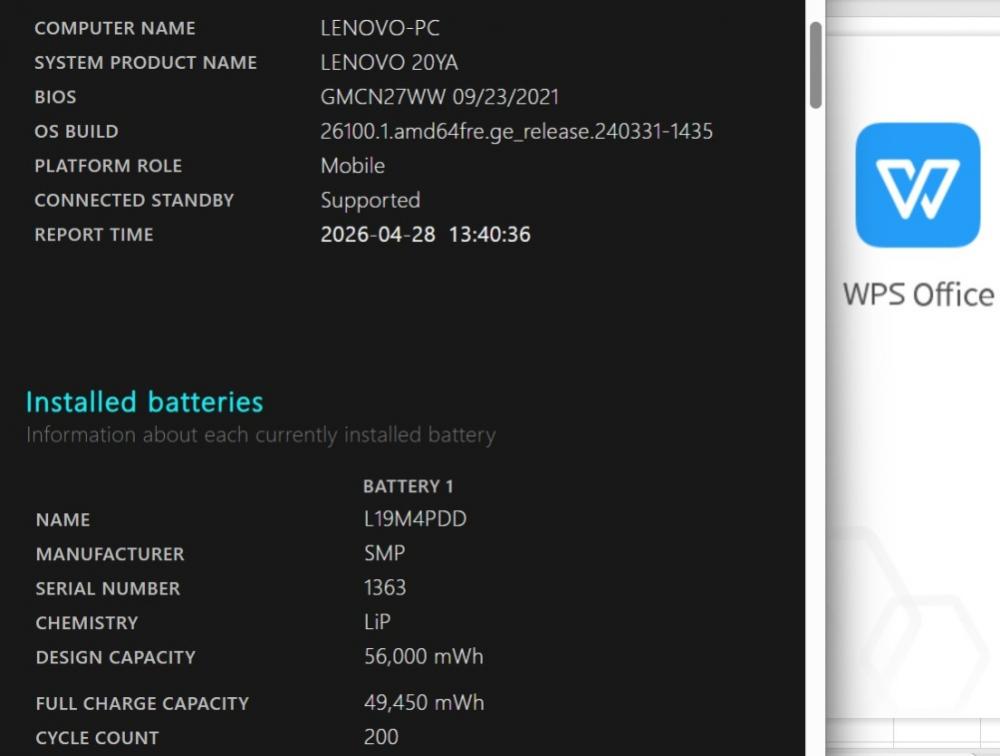Screen dimensions: 1000x756
Task: Click the BATTERY 1 column header
Action: [408, 487]
